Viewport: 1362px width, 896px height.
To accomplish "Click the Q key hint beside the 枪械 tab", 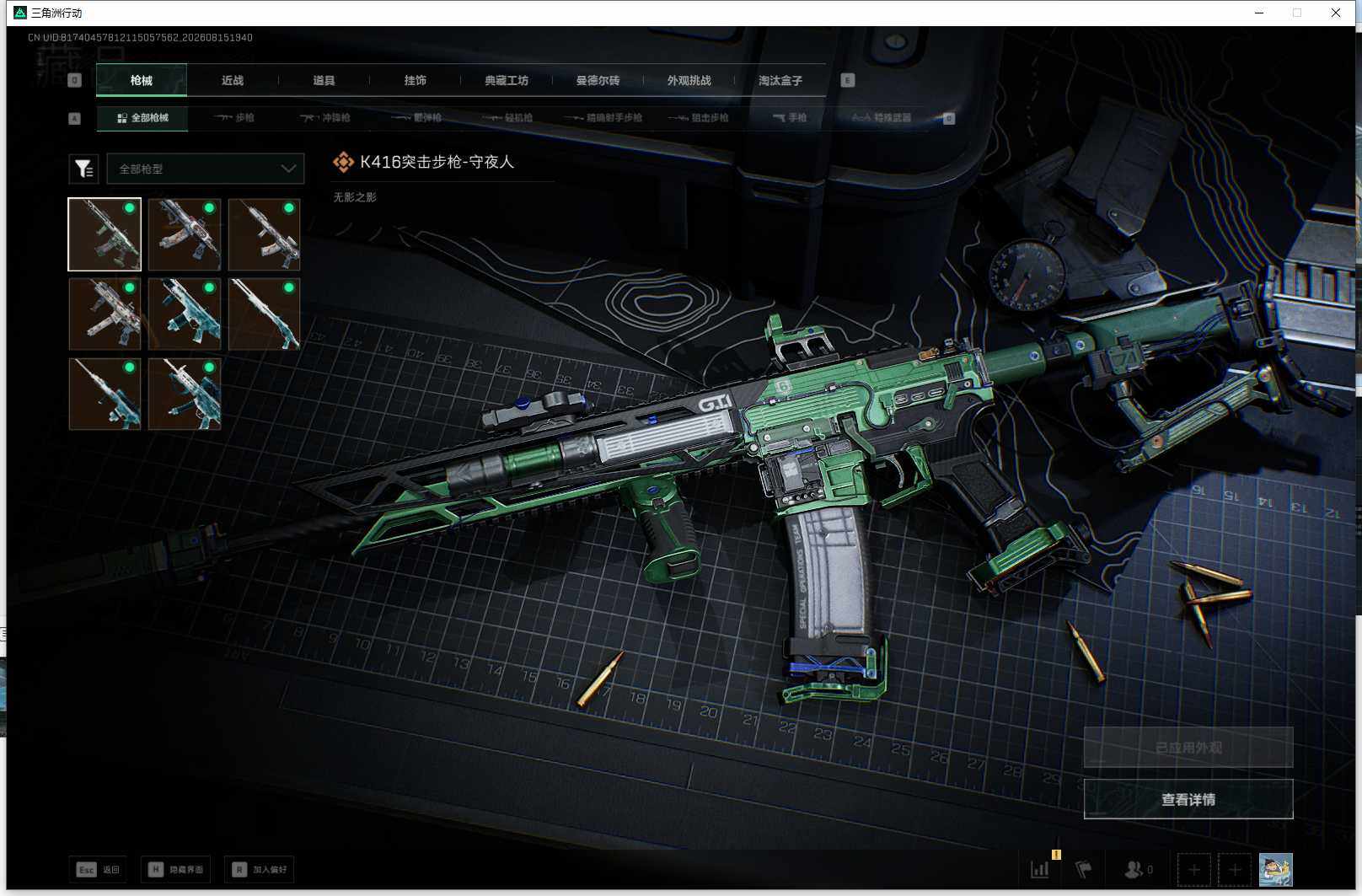I will 75,80.
